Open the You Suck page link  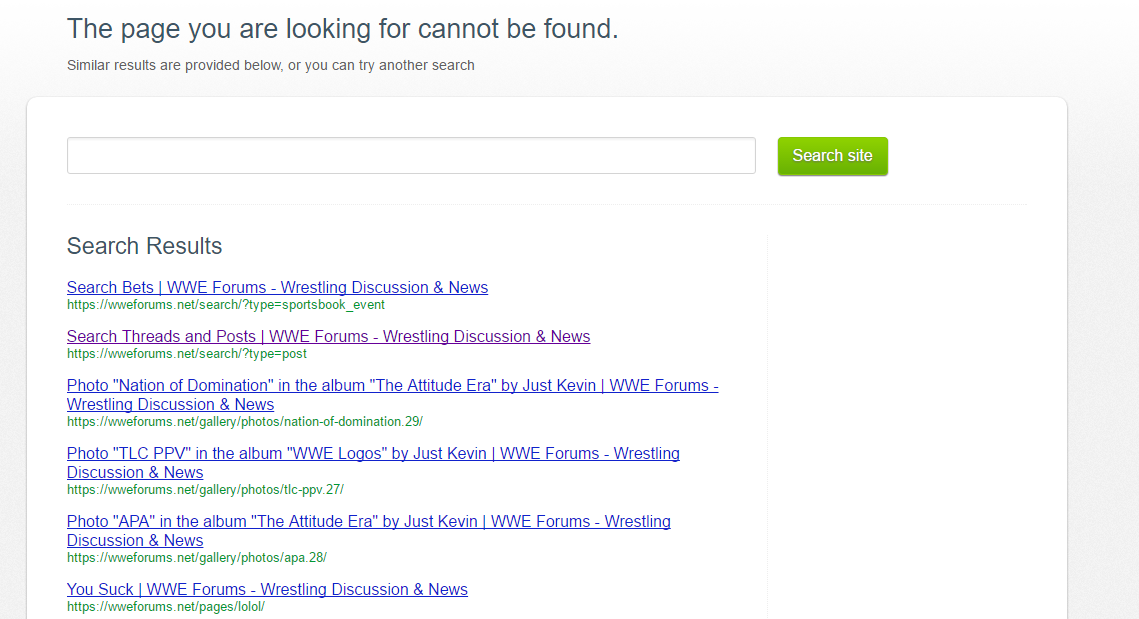point(267,589)
